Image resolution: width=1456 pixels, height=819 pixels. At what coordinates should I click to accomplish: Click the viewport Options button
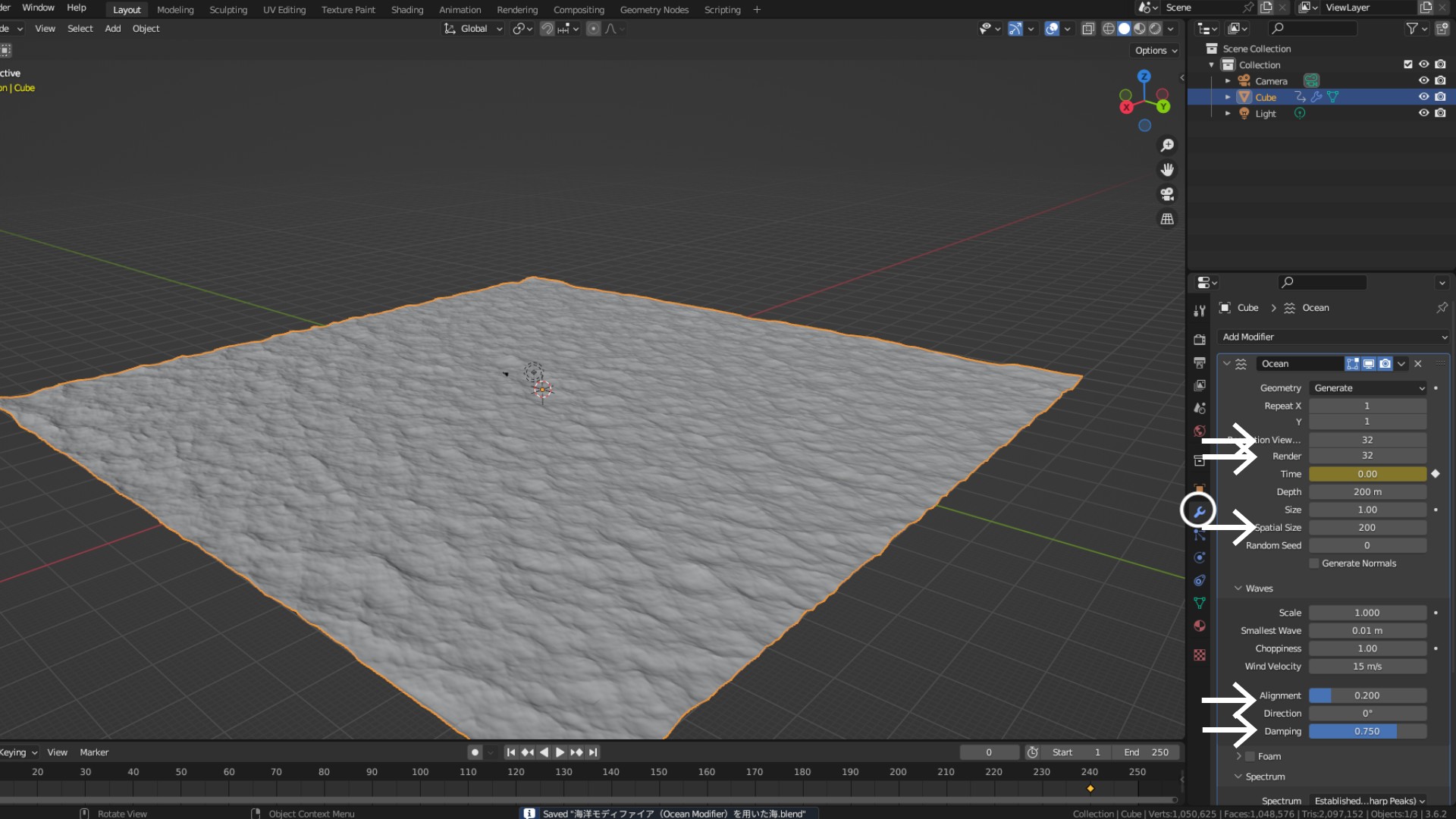[1156, 51]
